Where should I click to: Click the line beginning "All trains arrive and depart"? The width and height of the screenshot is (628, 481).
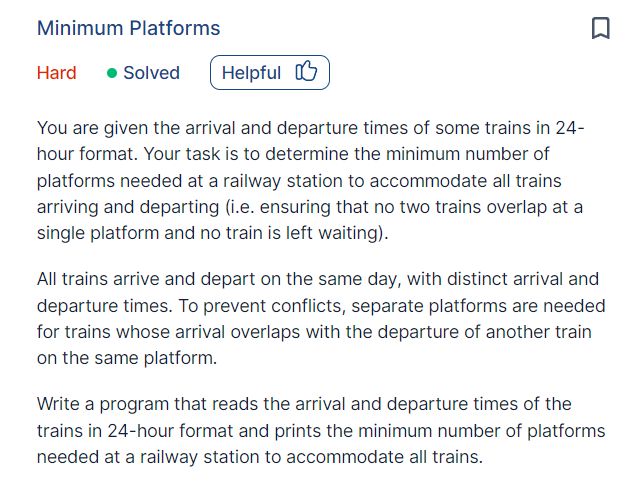(318, 279)
